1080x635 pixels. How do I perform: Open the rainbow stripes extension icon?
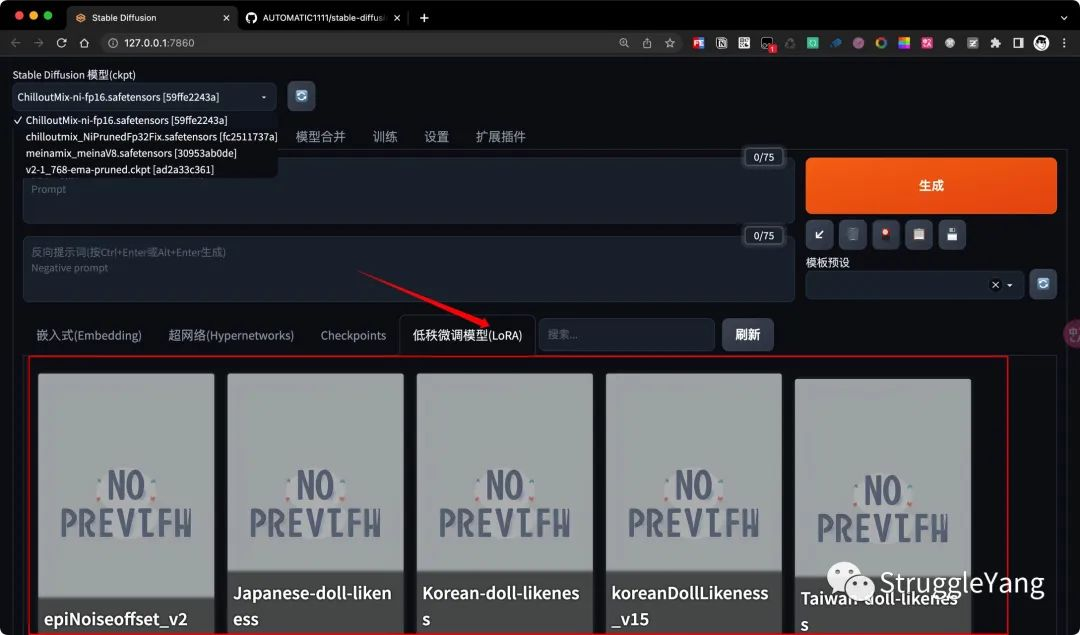904,43
